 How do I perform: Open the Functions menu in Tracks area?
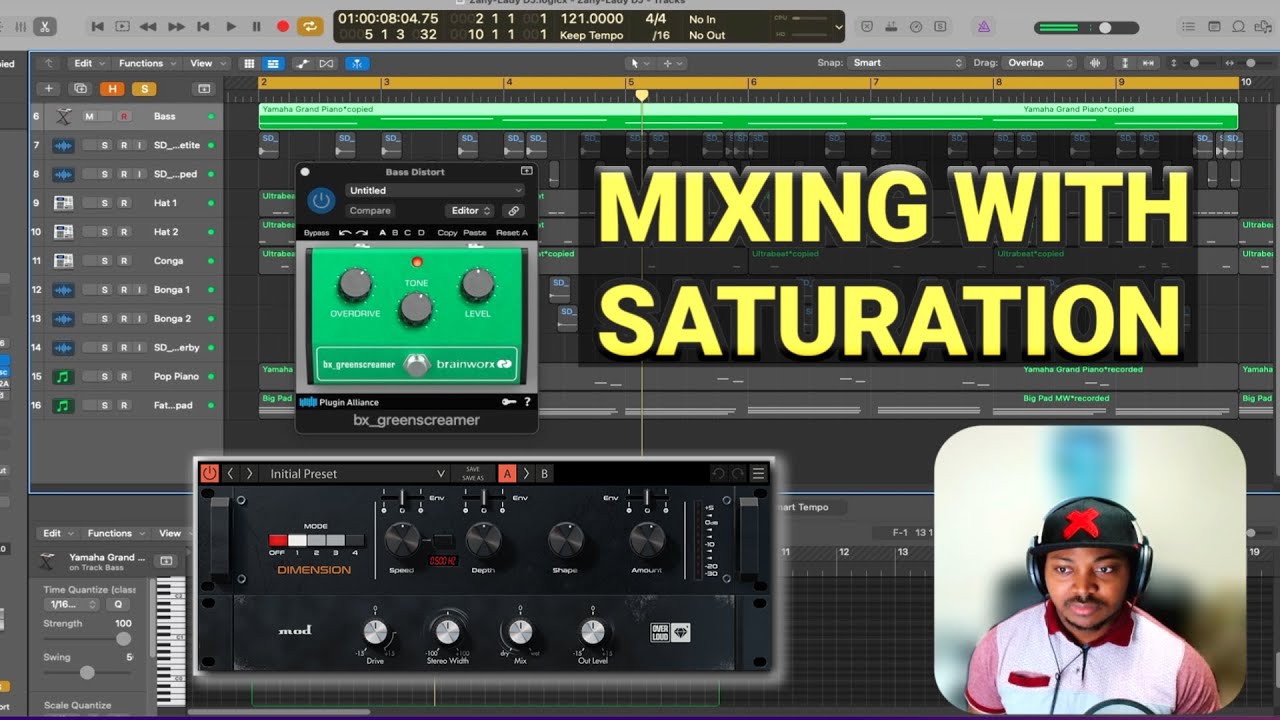point(146,63)
